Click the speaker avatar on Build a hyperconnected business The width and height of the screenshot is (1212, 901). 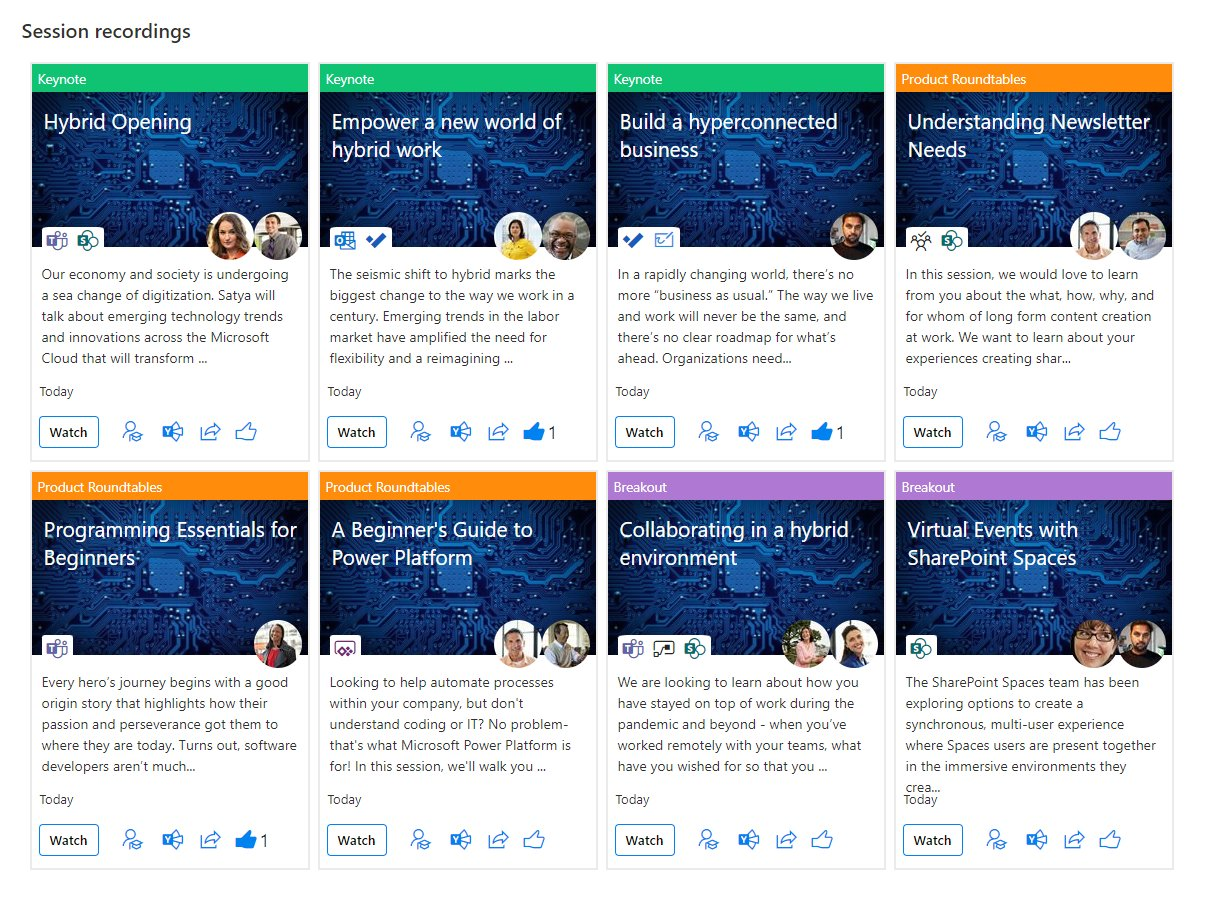(854, 236)
